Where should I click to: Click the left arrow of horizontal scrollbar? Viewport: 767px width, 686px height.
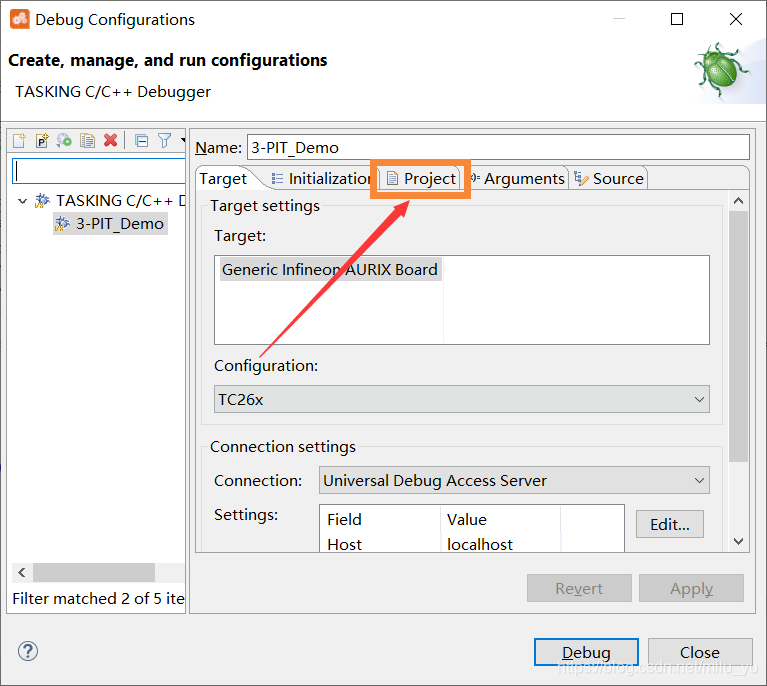pyautogui.click(x=22, y=572)
